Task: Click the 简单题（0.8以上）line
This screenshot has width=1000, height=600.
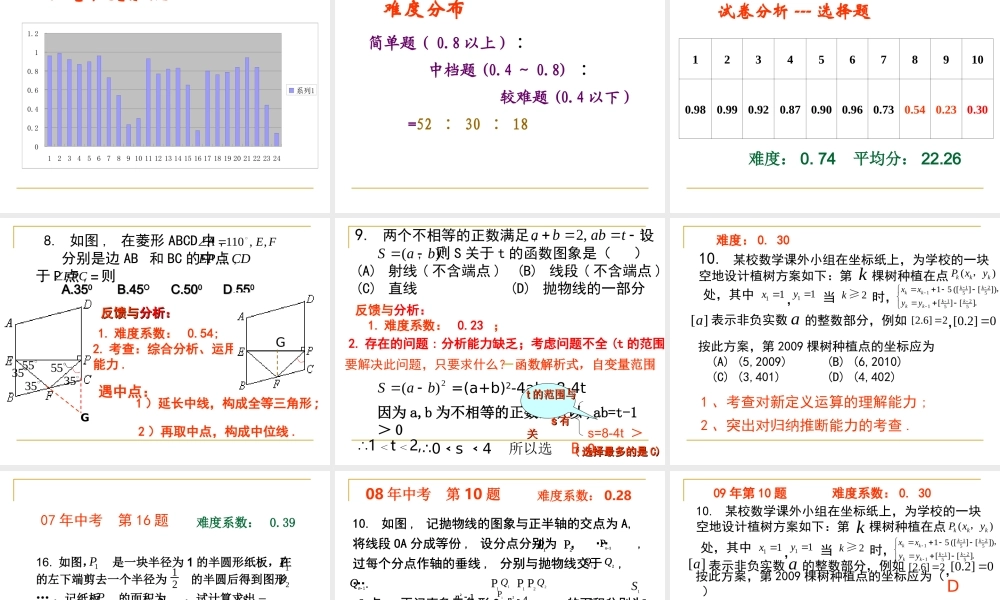Action: [x=446, y=43]
